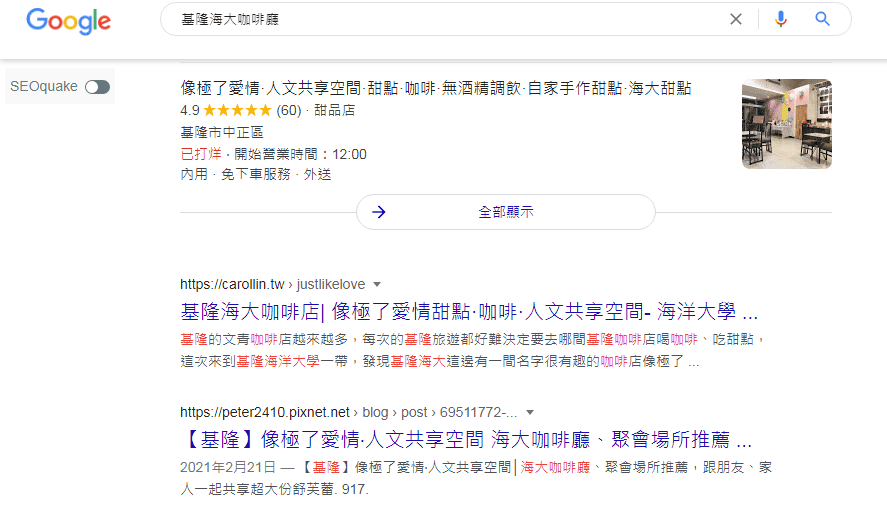Viewport: 887px width, 518px height.
Task: Open the 像極了愛情 local business listing title
Action: click(436, 88)
